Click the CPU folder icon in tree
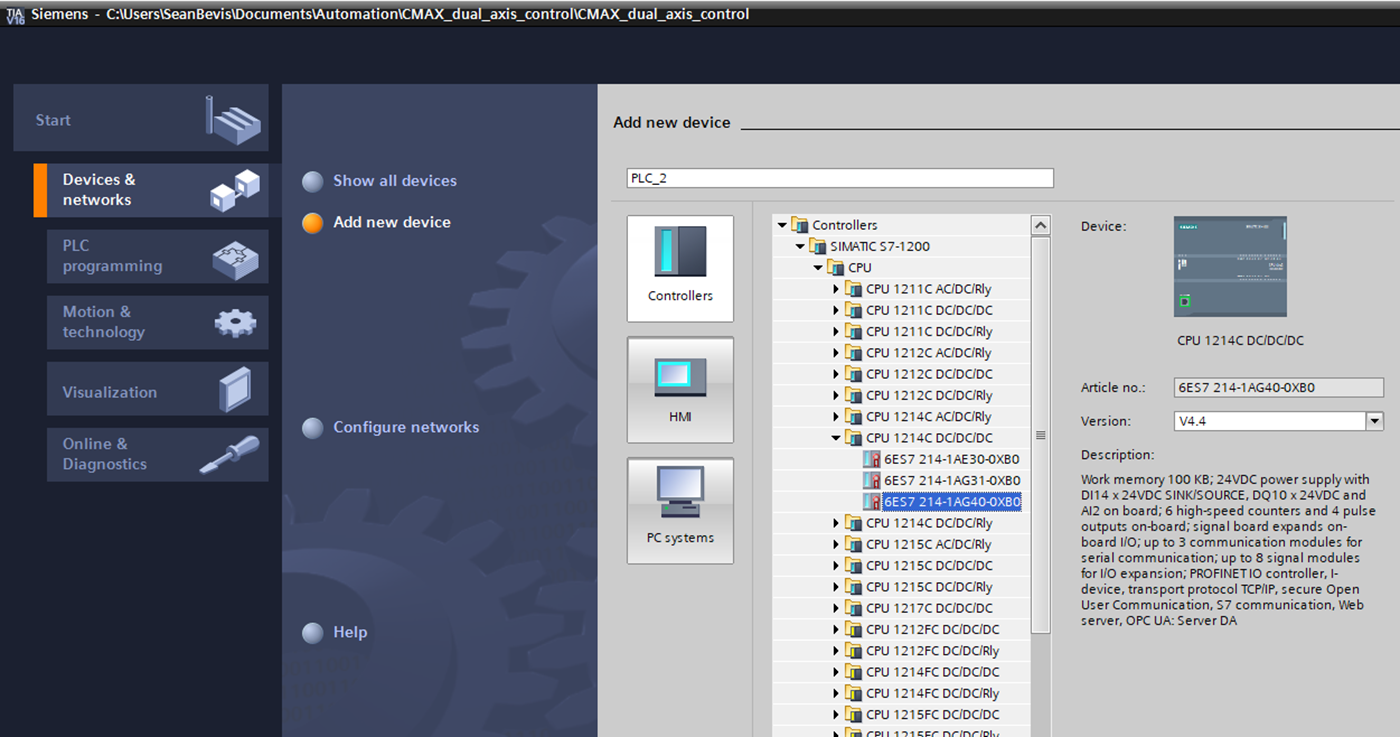The width and height of the screenshot is (1400, 737). pos(835,268)
